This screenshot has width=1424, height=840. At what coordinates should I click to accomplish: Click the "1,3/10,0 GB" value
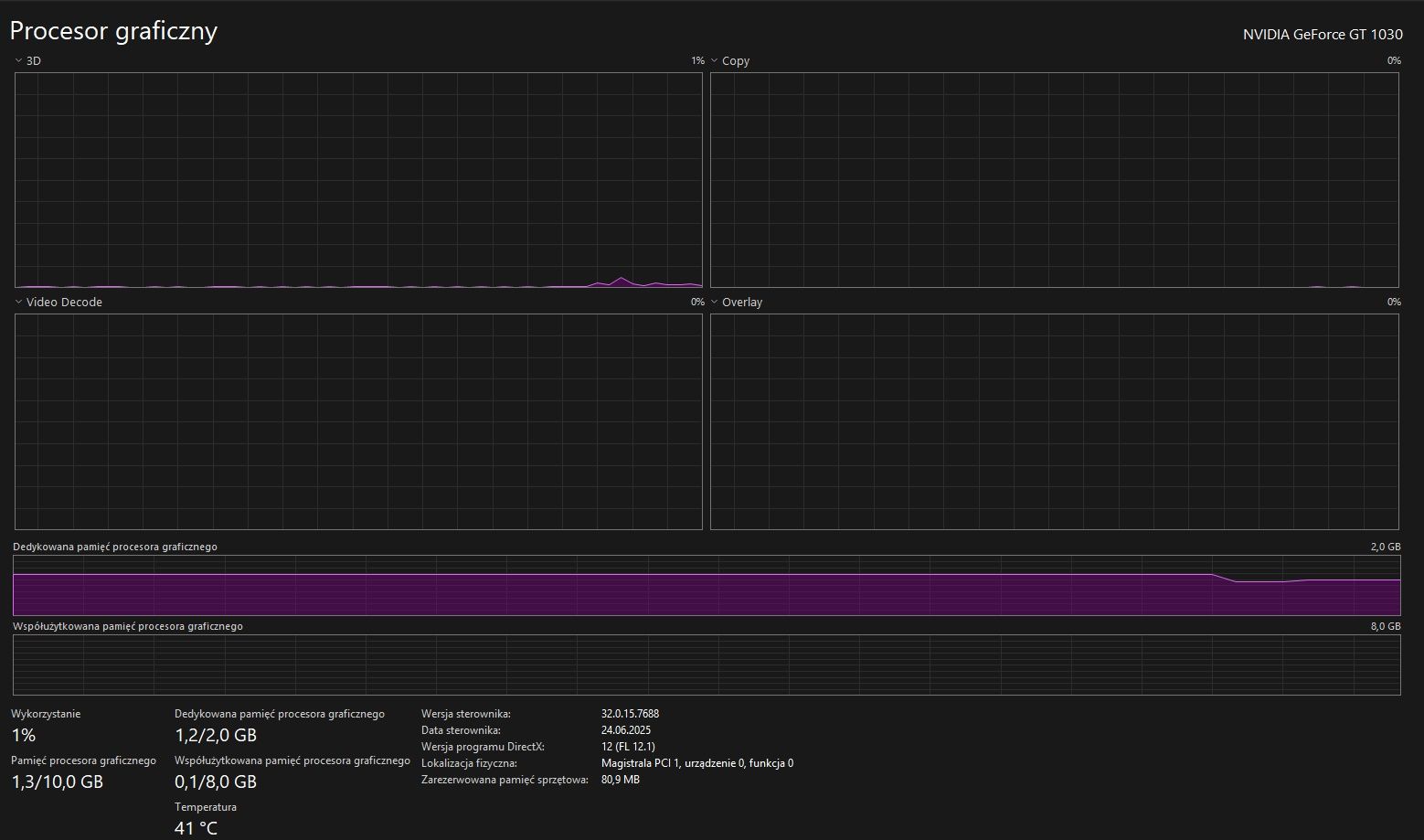(x=57, y=782)
